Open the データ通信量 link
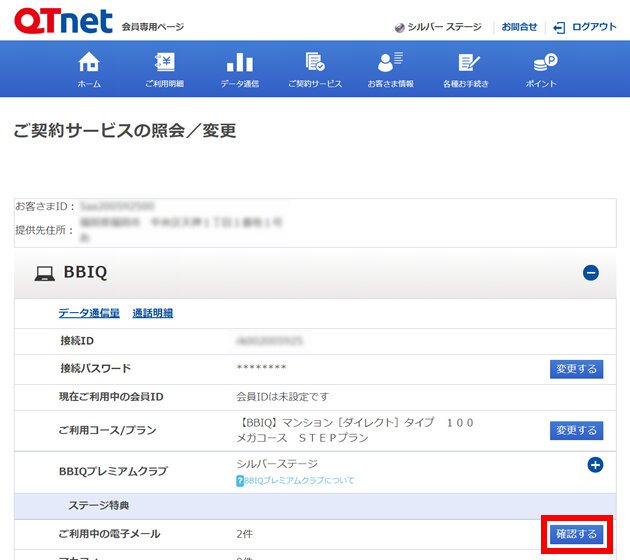Screen dimensions: 630x560 [x=89, y=313]
